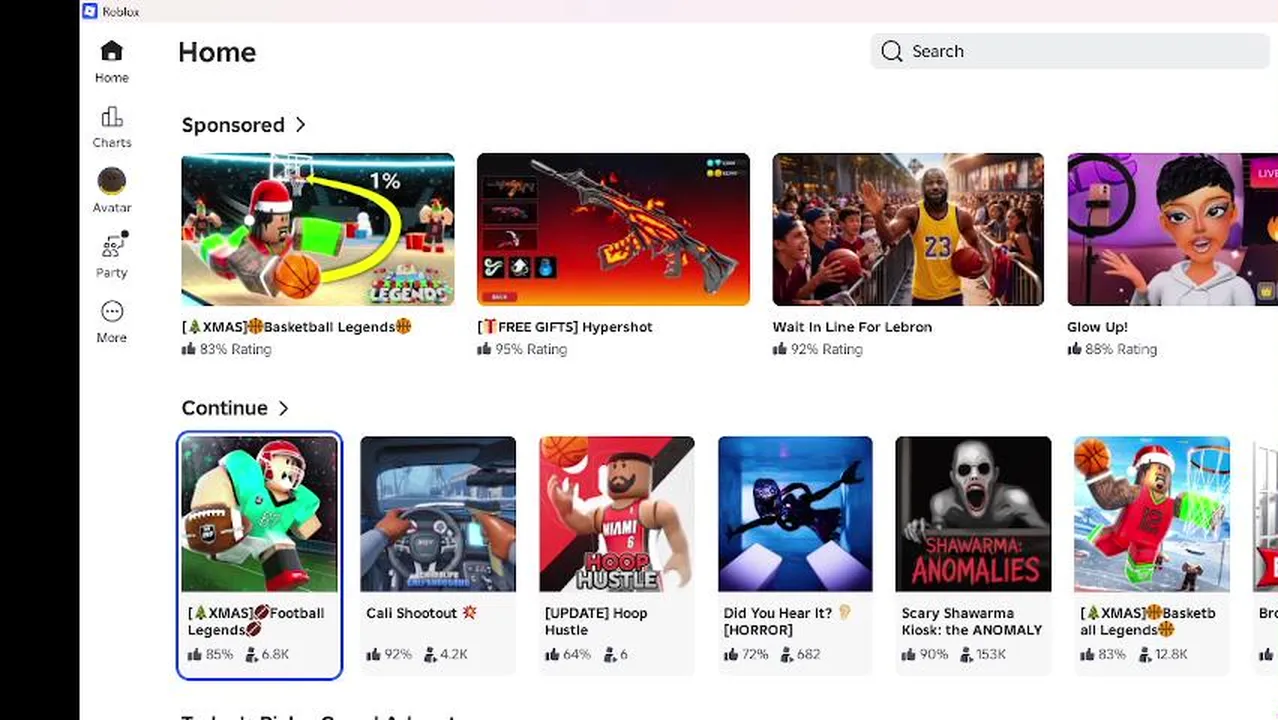Open Did You Hear It? horror thumbnail

[795, 514]
